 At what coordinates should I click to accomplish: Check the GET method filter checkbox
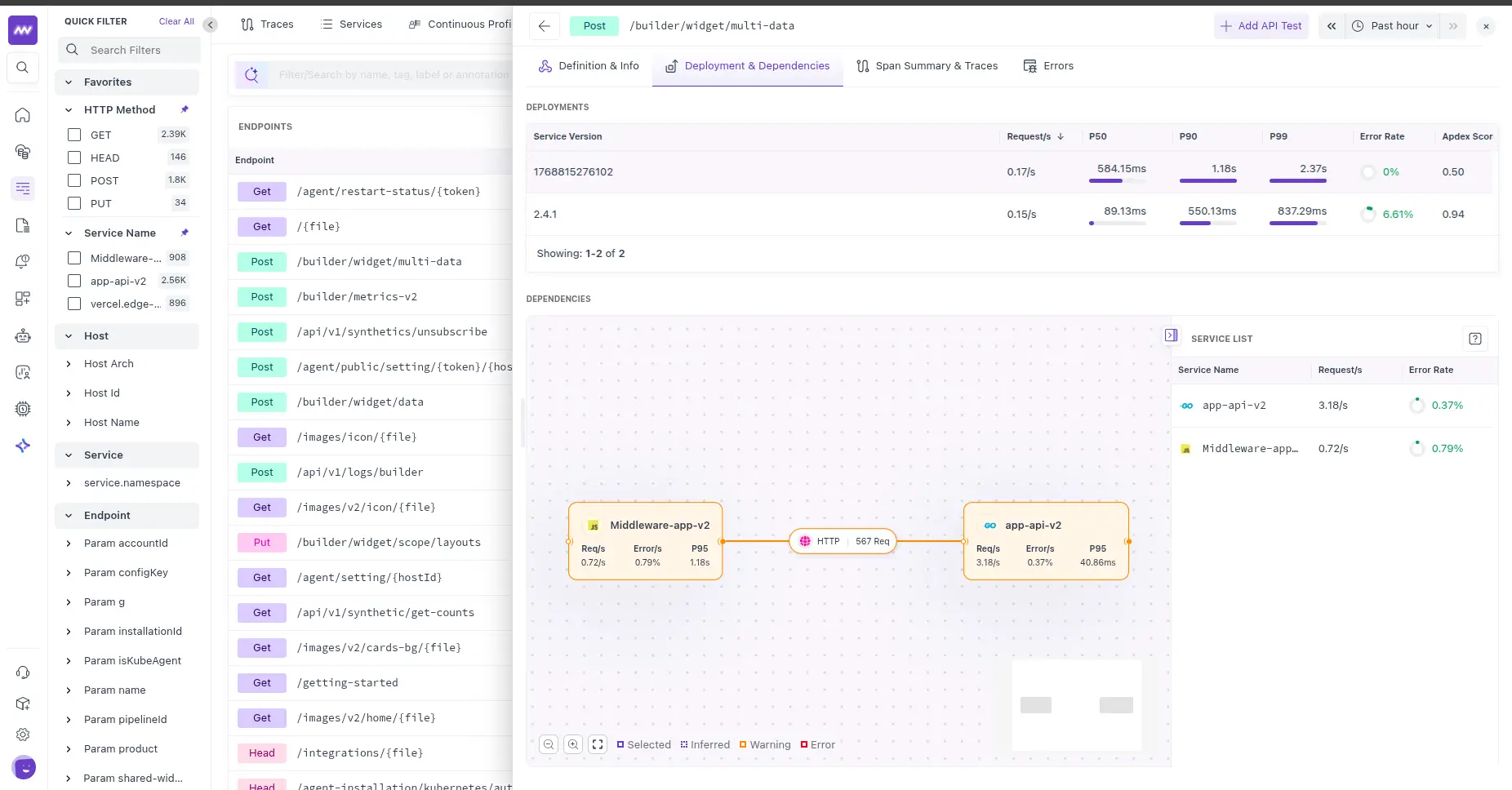(74, 134)
